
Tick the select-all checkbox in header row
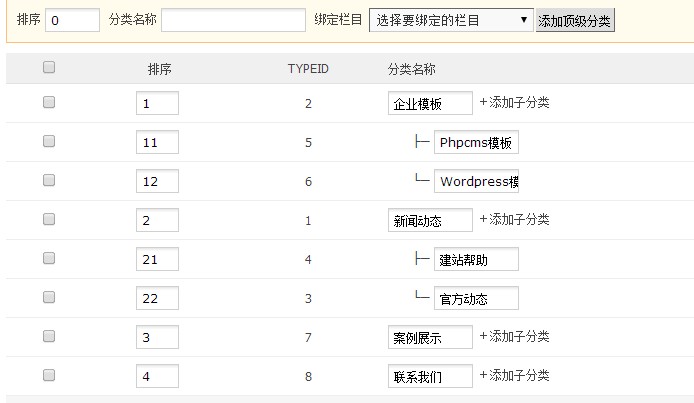tap(49, 67)
